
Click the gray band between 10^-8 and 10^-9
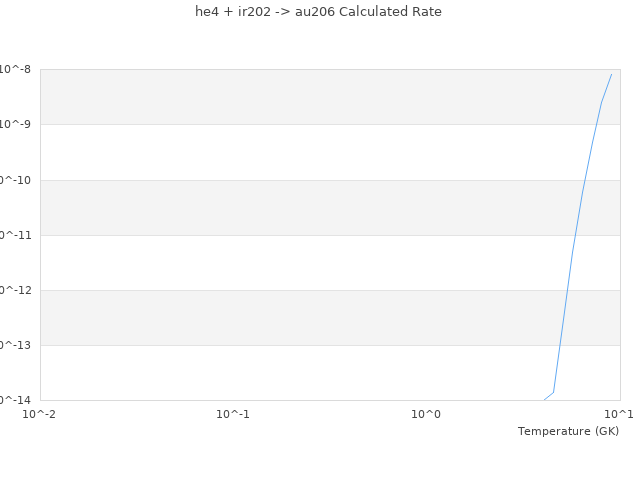coord(300,97)
